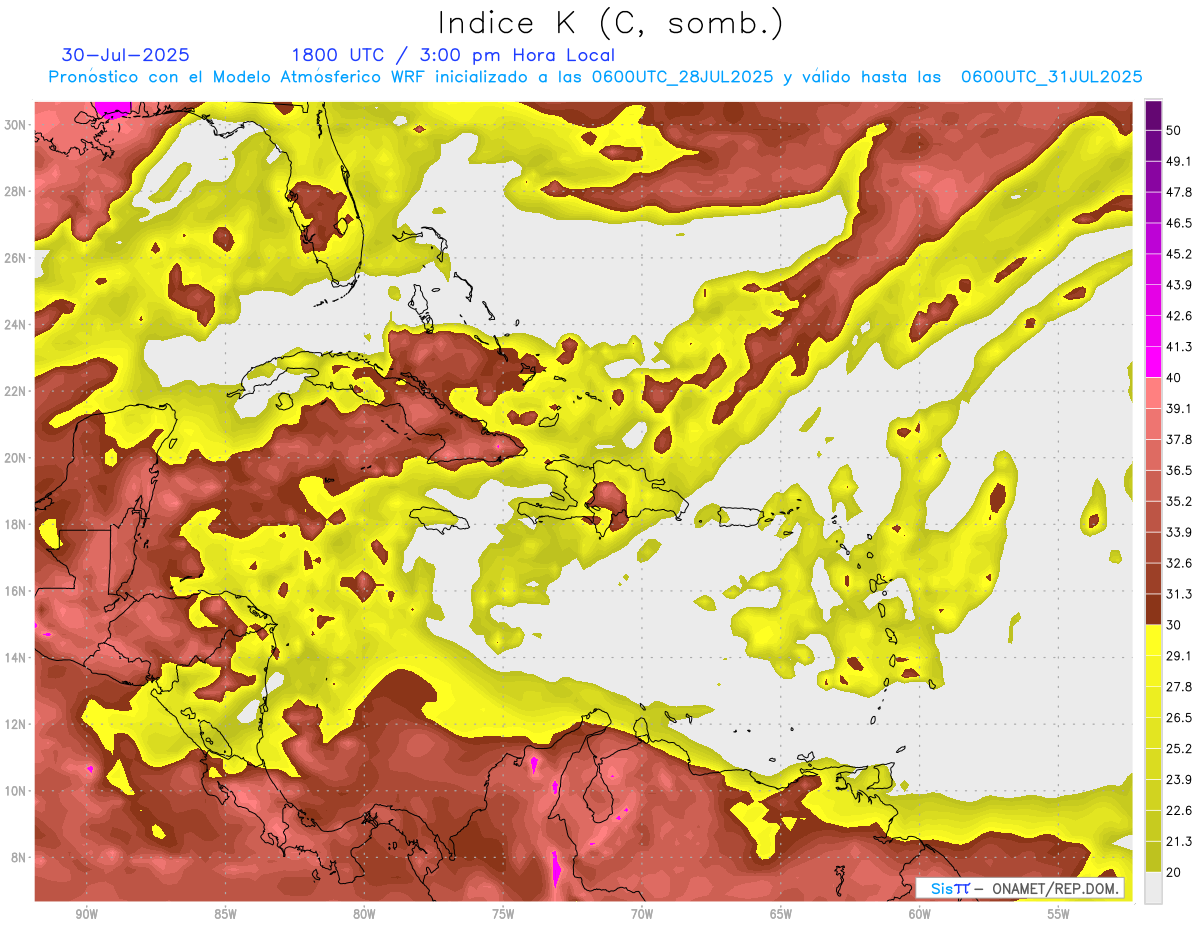The width and height of the screenshot is (1200, 927).
Task: Click the "85W" longitude axis label
Action: (226, 914)
